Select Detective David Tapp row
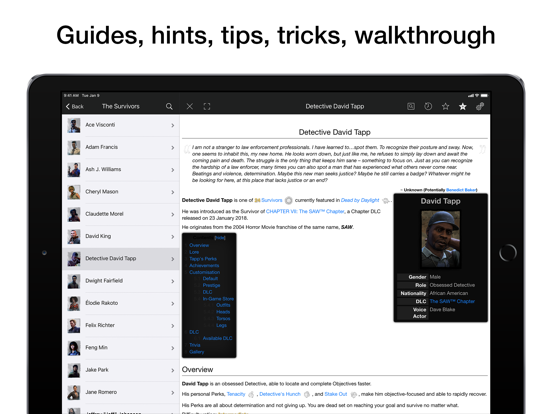Viewport: 552px width, 414px height. pyautogui.click(x=121, y=259)
